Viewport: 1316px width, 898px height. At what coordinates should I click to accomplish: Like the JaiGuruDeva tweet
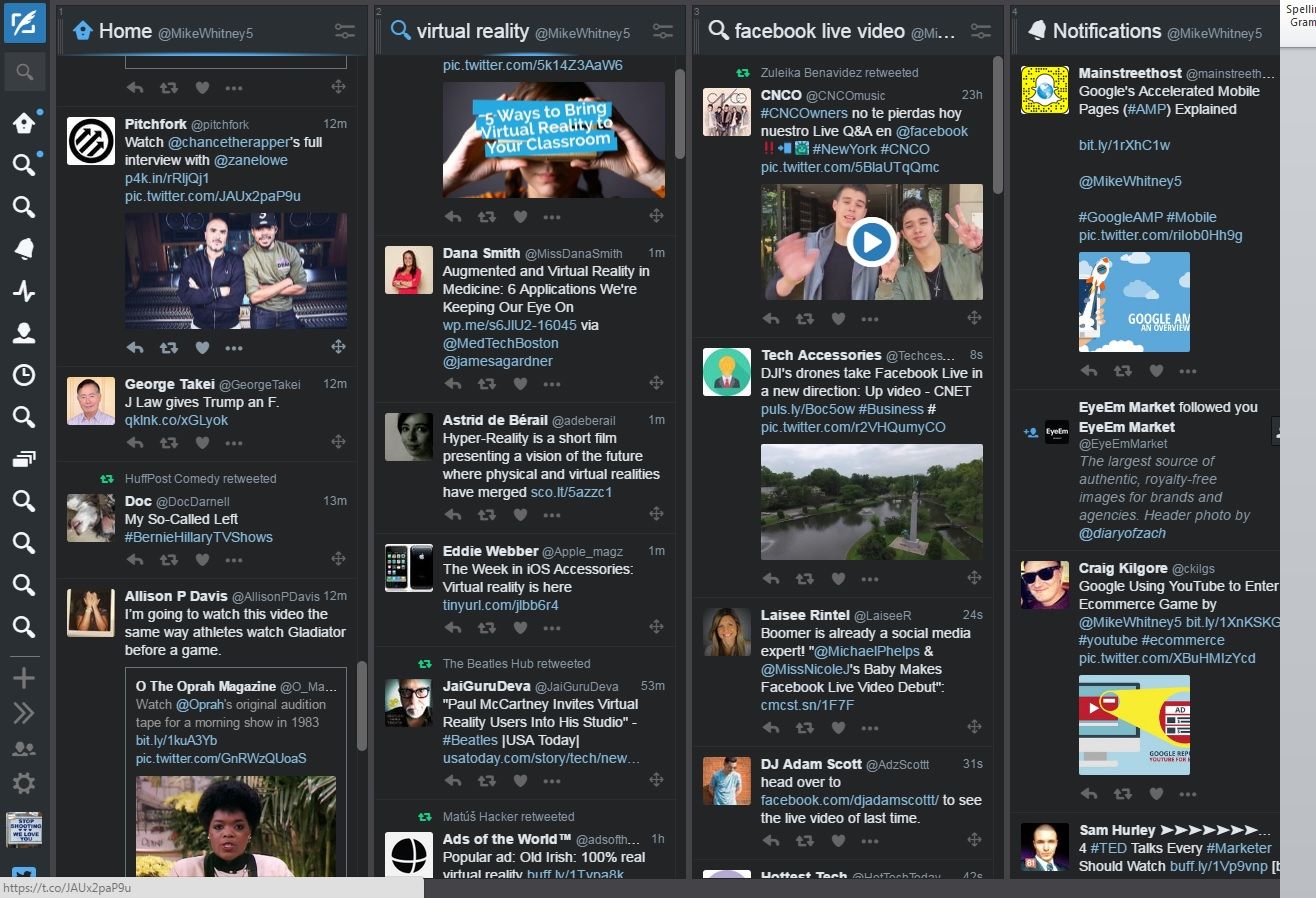click(520, 780)
